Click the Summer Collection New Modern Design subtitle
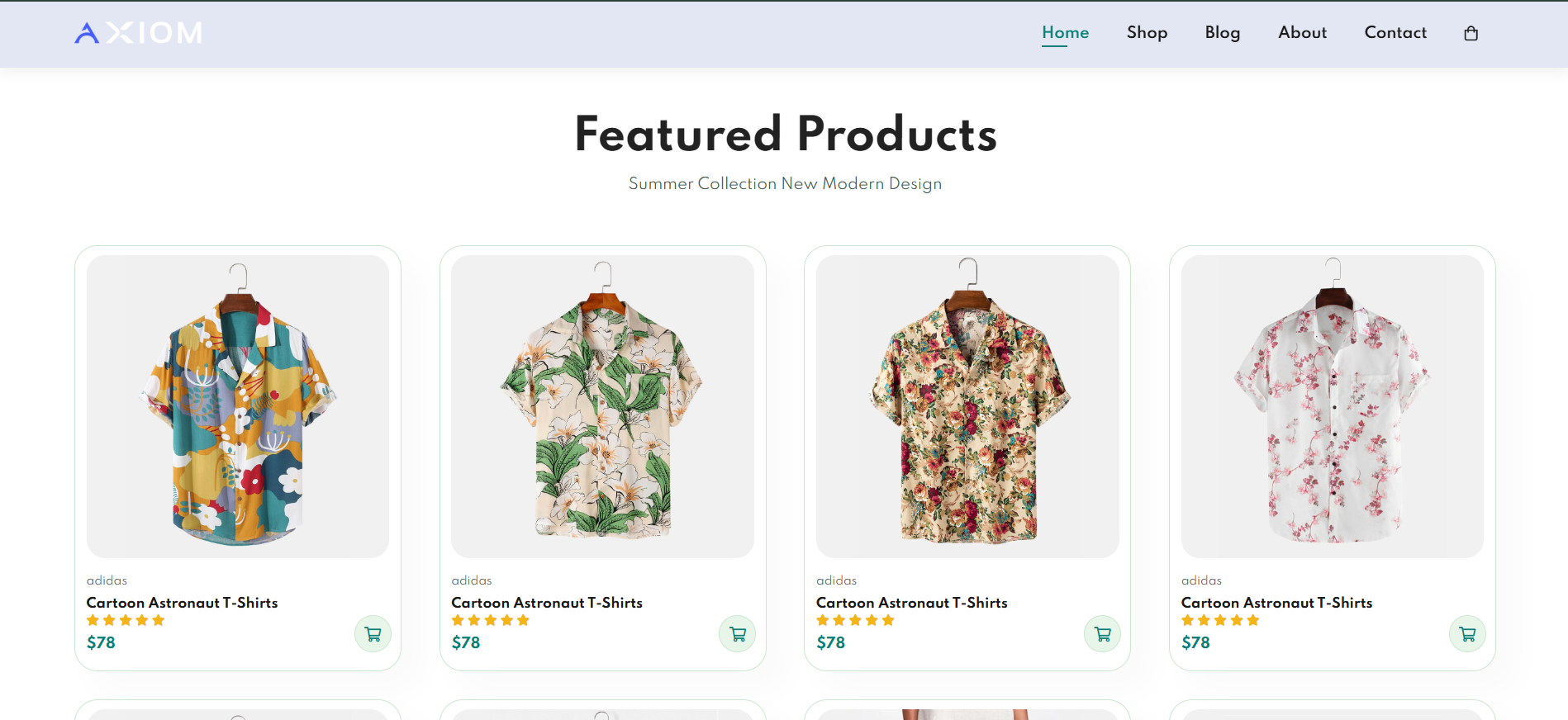 784,183
